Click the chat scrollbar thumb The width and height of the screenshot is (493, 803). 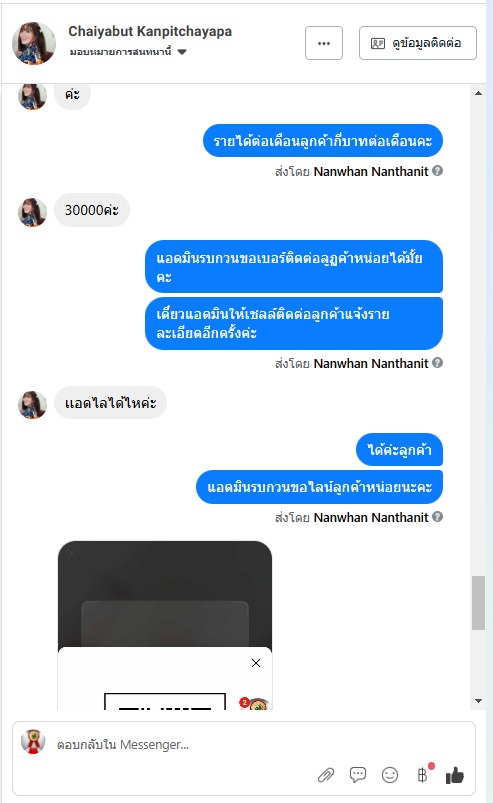tap(478, 603)
